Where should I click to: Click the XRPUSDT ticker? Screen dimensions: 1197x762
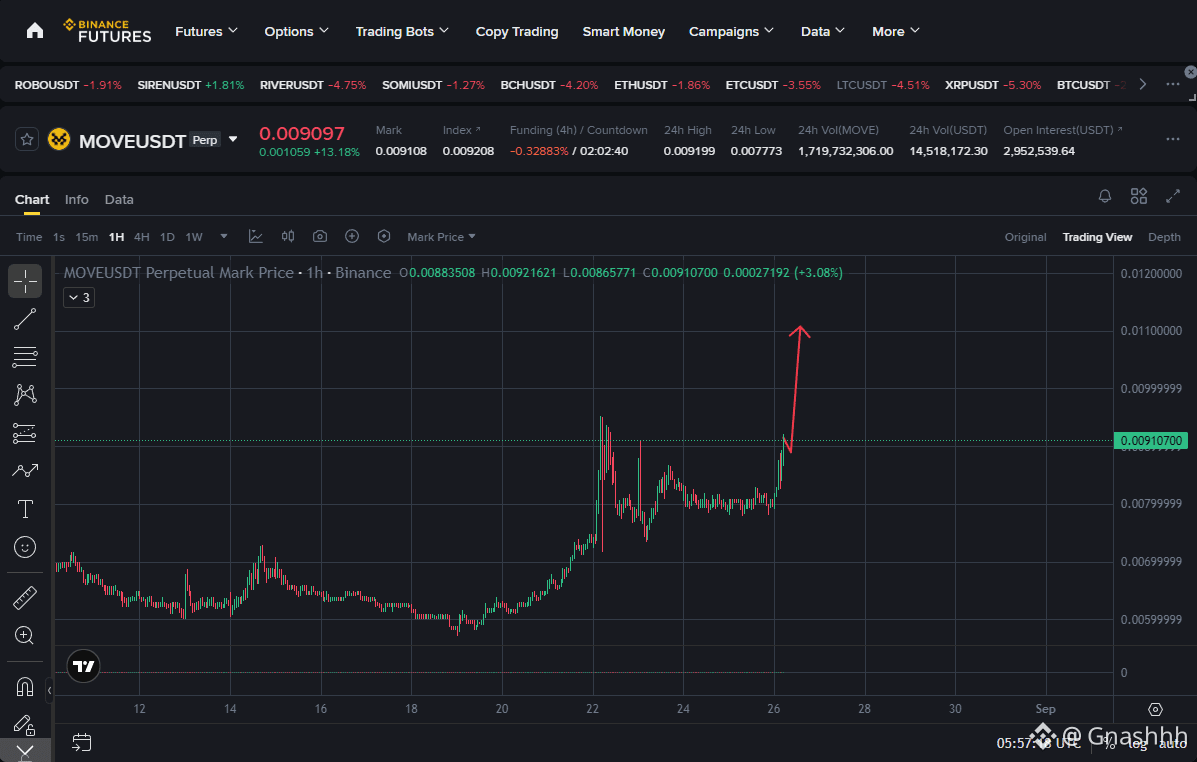pos(993,85)
